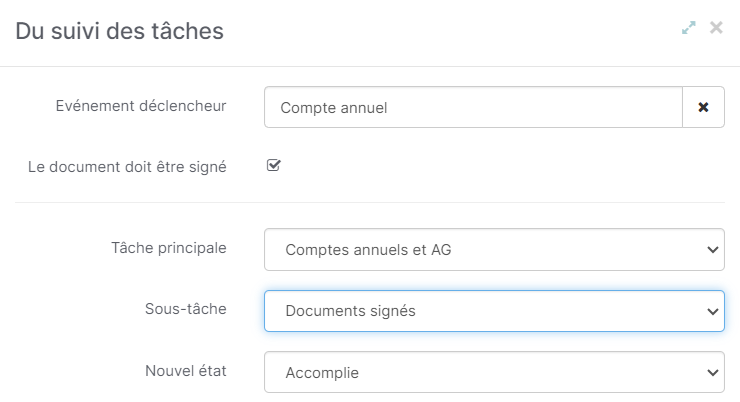This screenshot has height=402, width=740.
Task: Click the Tâche principale label
Action: 168,248
